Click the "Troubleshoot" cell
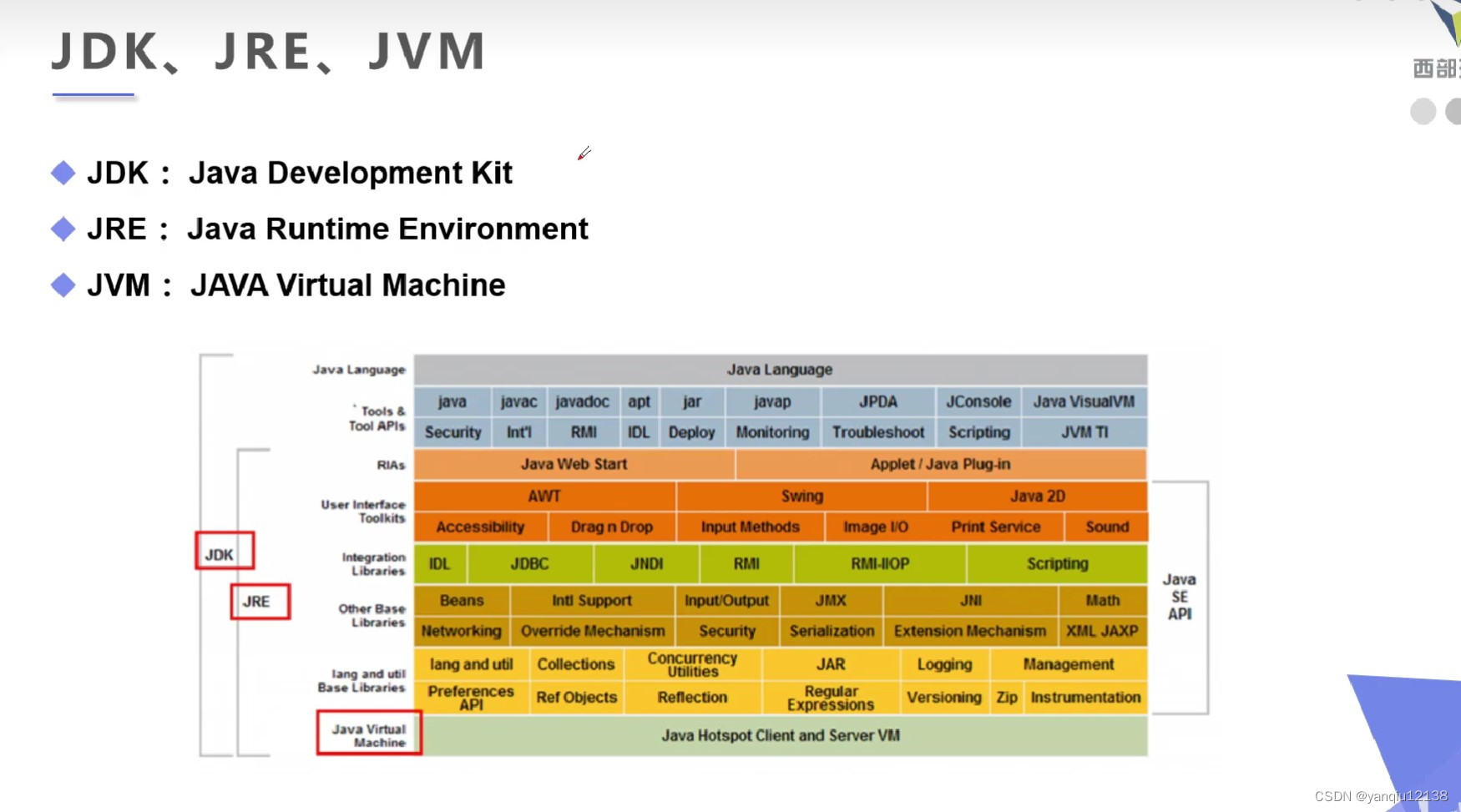Image resolution: width=1461 pixels, height=812 pixels. pos(878,432)
